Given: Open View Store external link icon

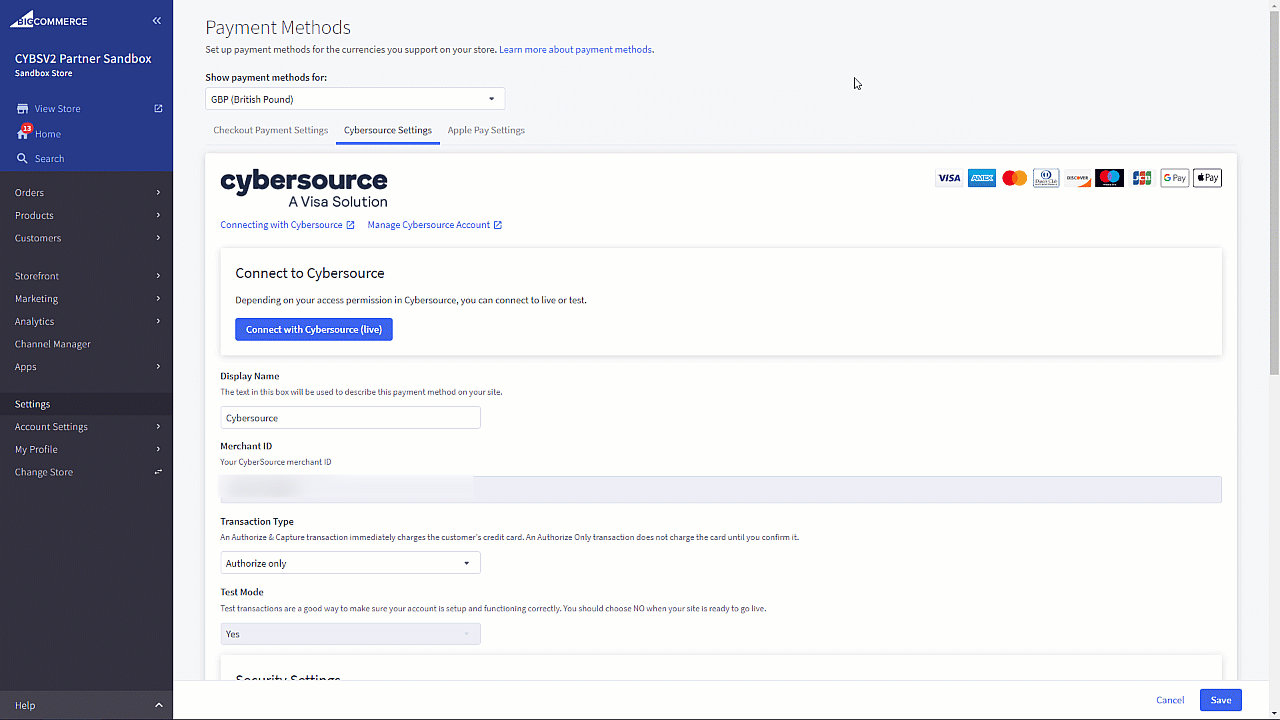Looking at the screenshot, I should [158, 108].
